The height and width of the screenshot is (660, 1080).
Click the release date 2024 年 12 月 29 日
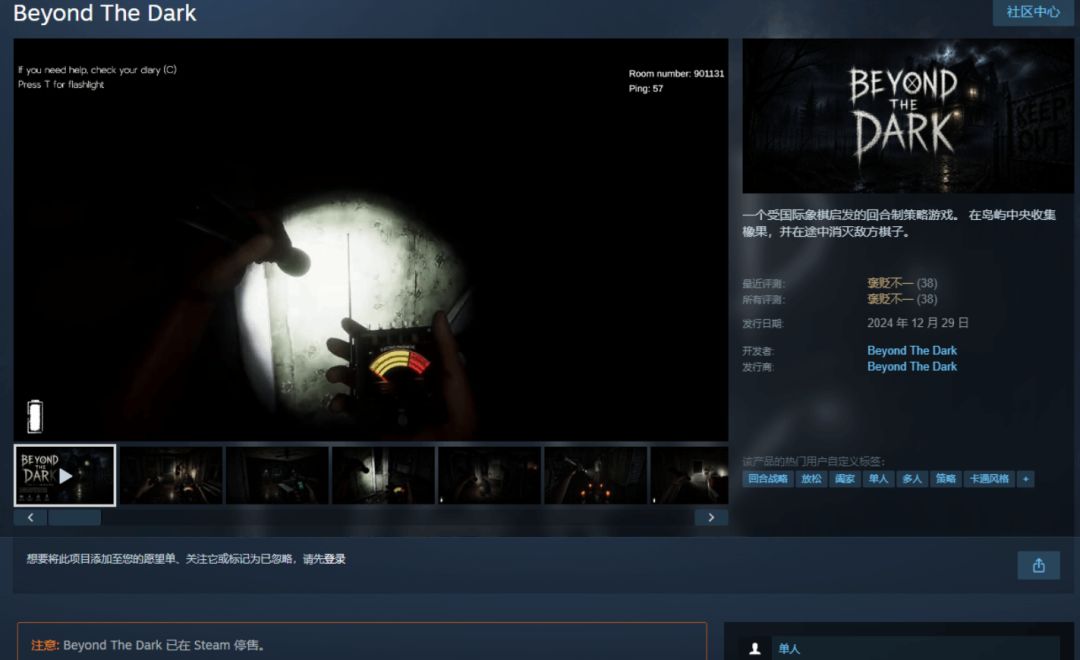coord(917,323)
